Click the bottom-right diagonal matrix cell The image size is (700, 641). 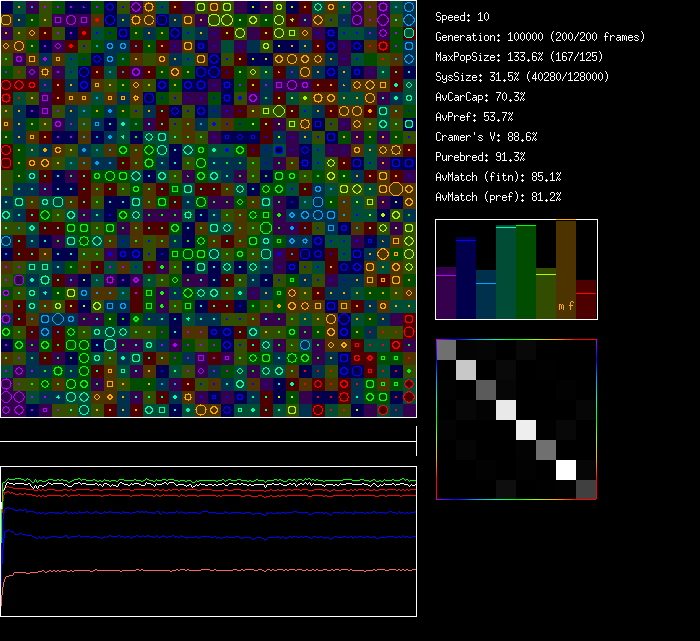pyautogui.click(x=586, y=489)
